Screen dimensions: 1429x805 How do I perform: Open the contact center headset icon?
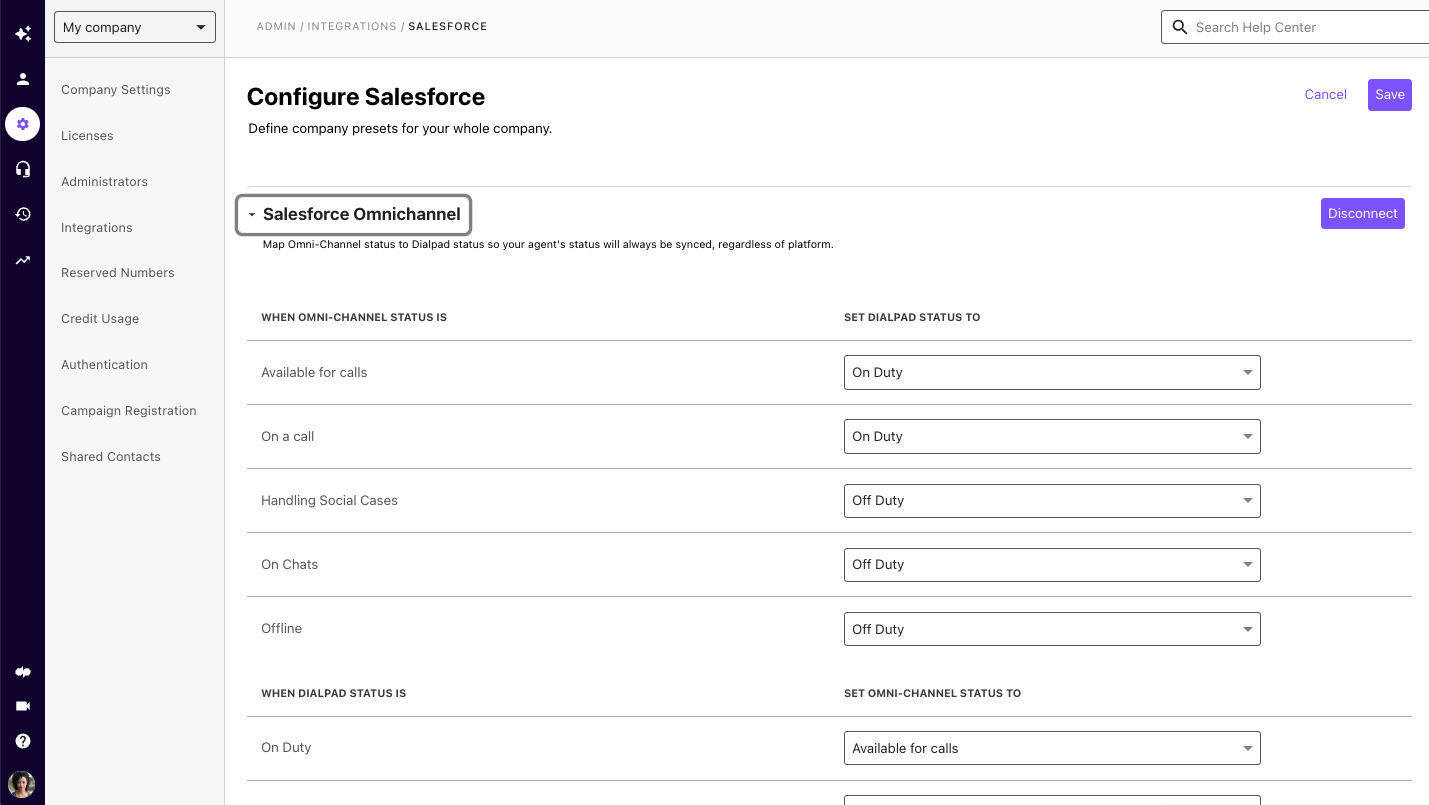point(22,169)
